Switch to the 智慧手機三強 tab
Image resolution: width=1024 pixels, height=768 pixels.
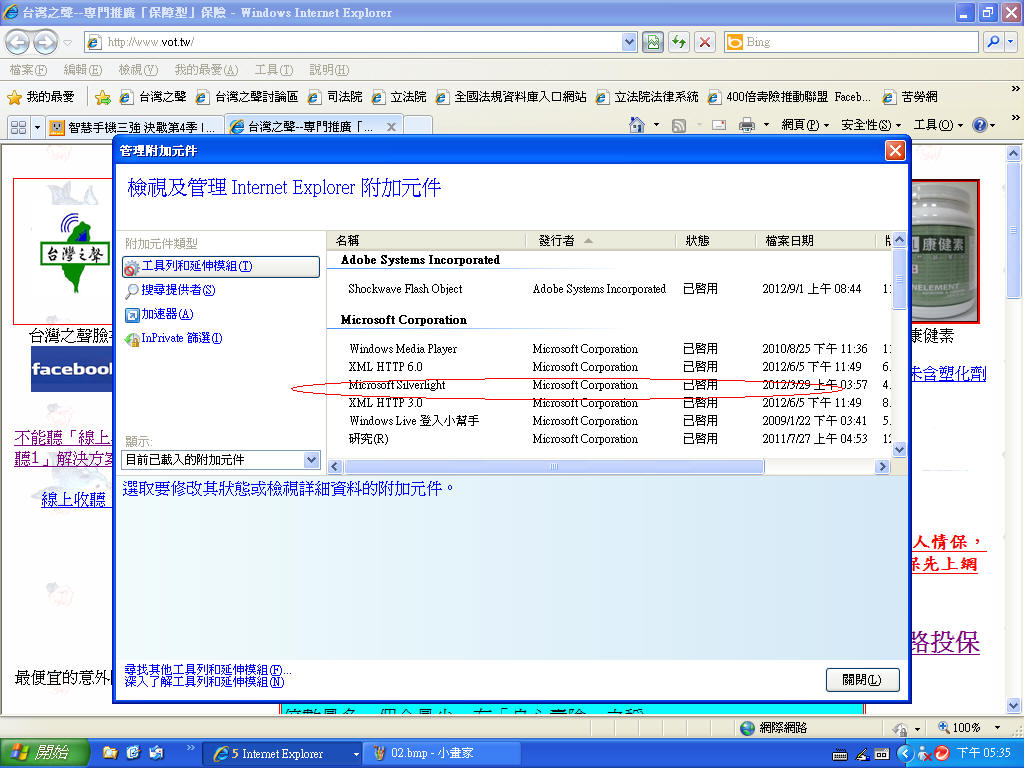click(135, 127)
